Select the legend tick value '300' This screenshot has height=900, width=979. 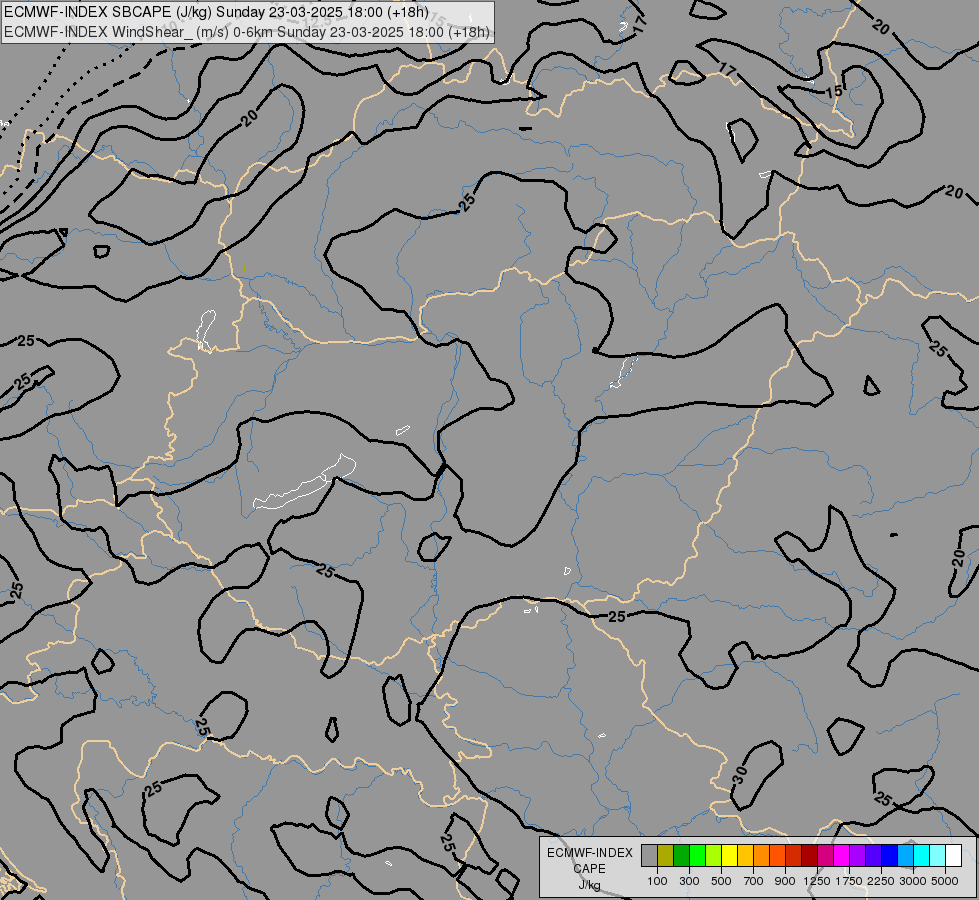pyautogui.click(x=689, y=881)
